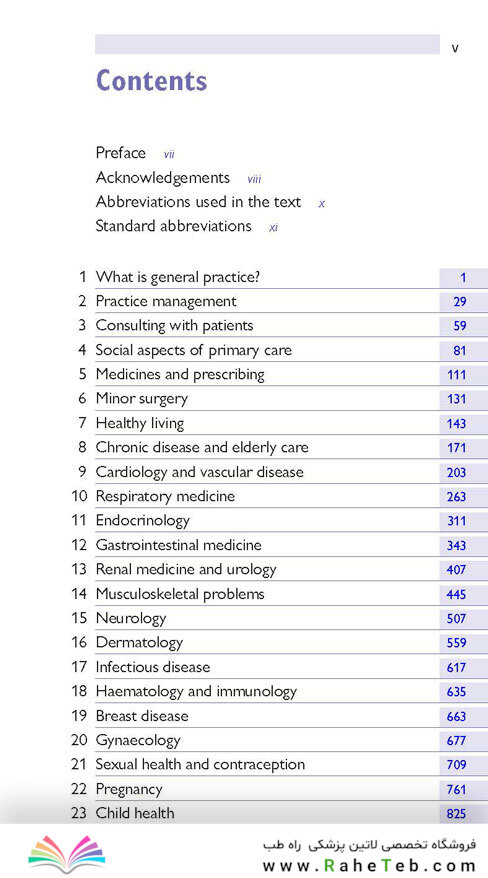Go to Respiratory medicine chapter
Image resolution: width=488 pixels, height=878 pixels.
point(165,496)
